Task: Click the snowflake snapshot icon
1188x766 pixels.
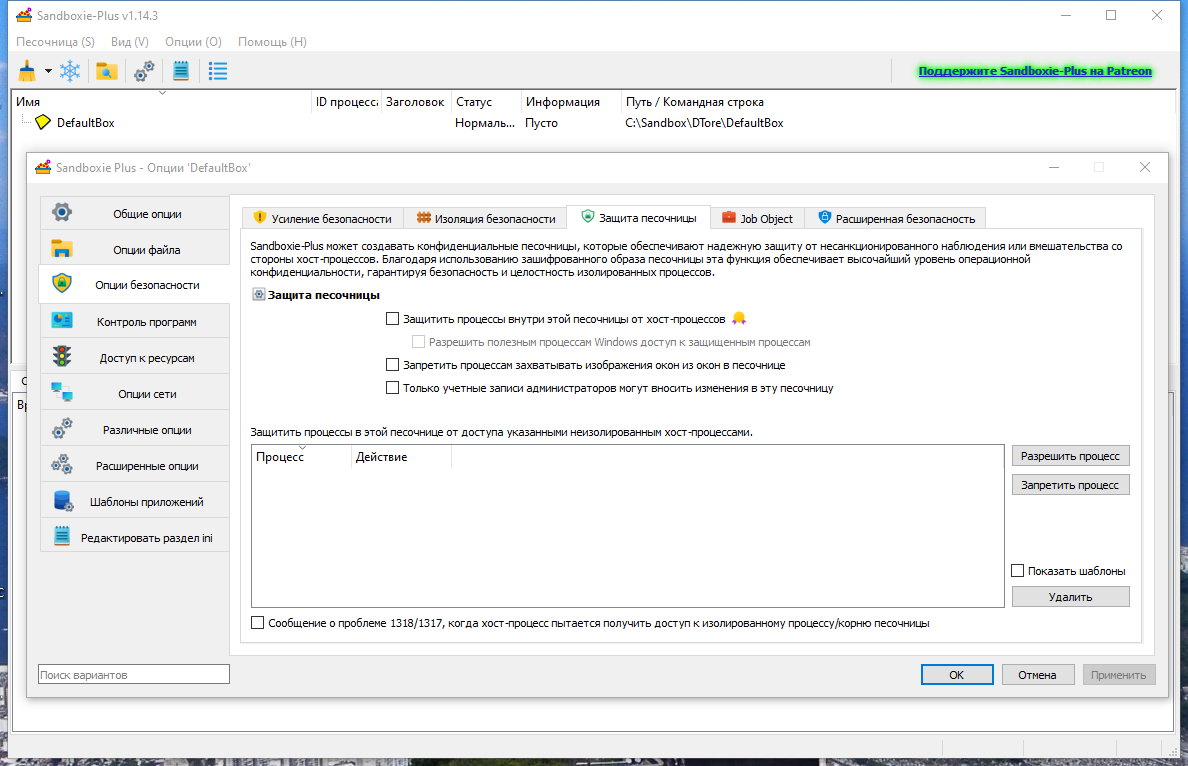Action: 70,71
